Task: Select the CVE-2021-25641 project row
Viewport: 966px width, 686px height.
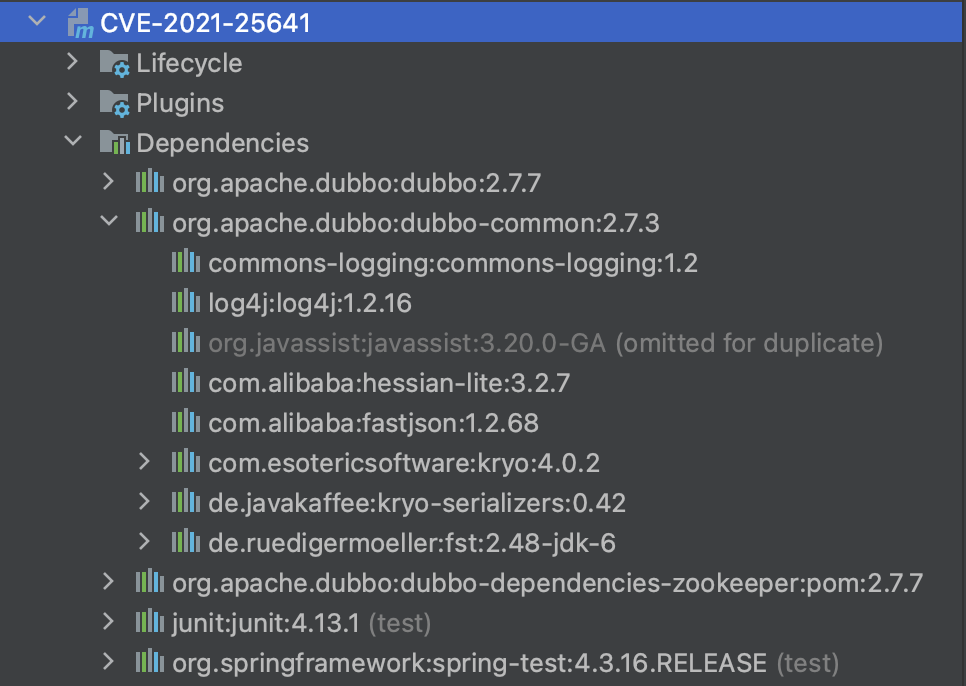Action: 483,23
